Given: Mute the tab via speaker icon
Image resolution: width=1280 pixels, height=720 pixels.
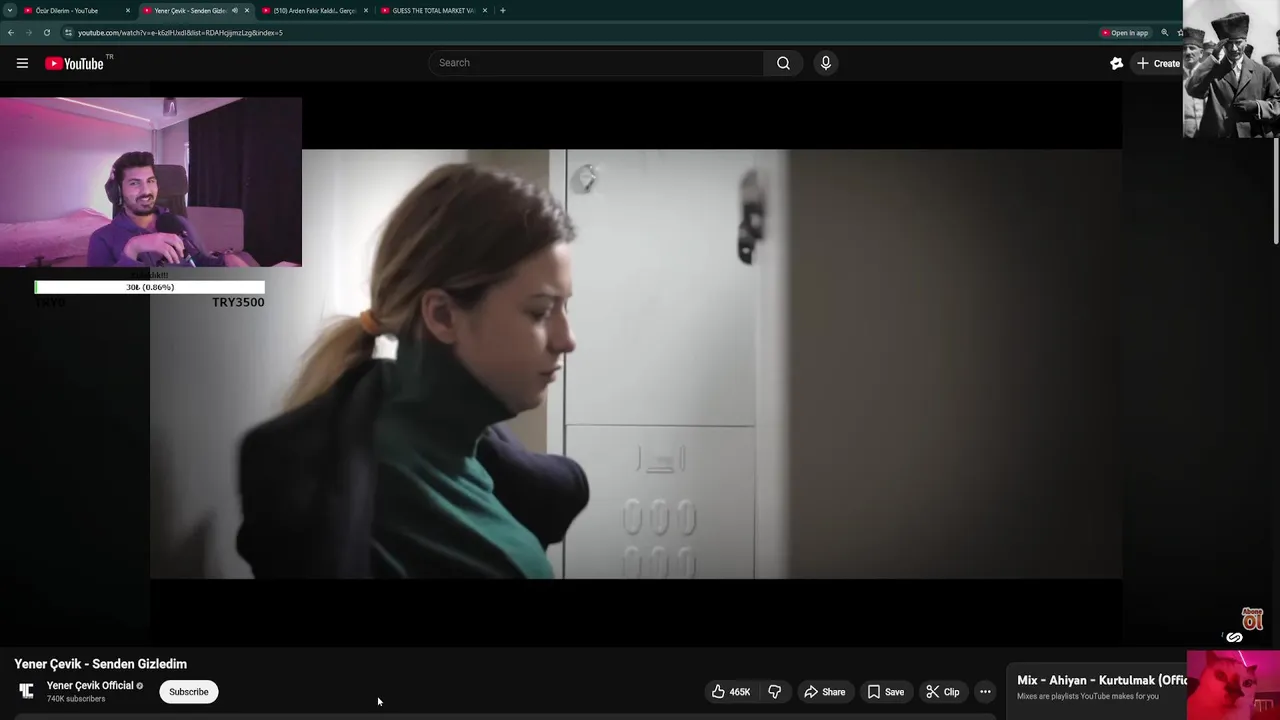Looking at the screenshot, I should [x=235, y=11].
